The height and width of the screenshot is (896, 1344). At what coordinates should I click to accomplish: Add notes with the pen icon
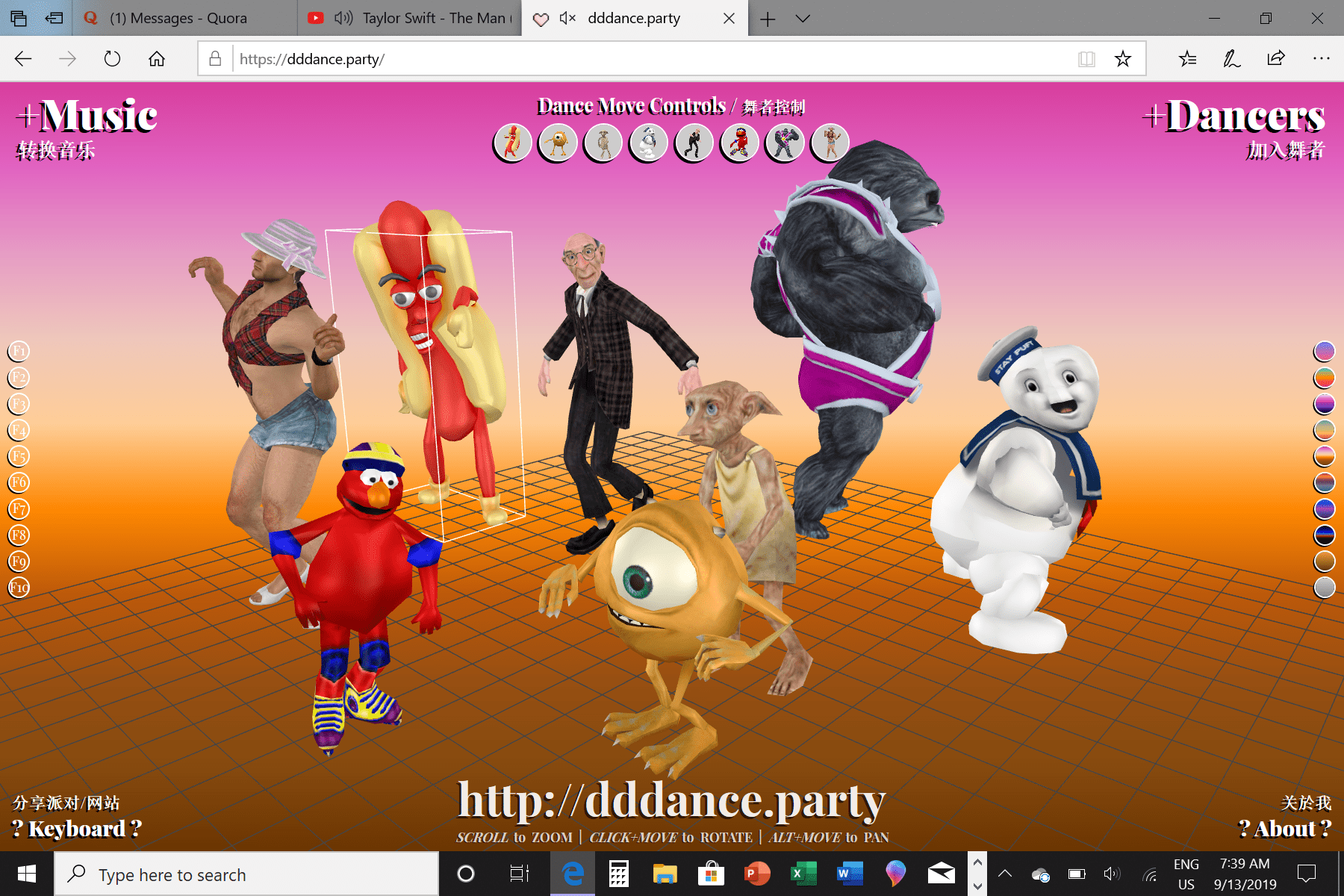(1231, 59)
